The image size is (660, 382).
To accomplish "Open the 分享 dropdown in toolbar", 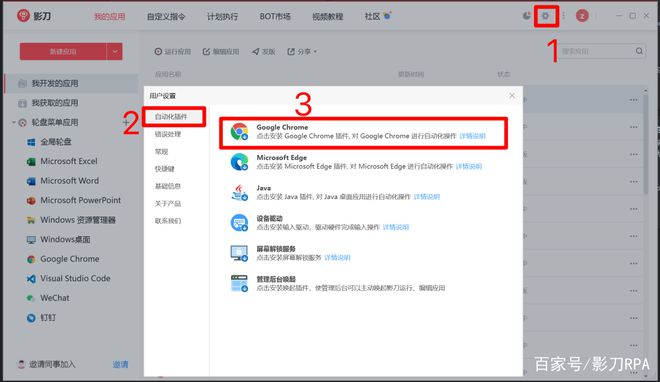I will pos(302,51).
